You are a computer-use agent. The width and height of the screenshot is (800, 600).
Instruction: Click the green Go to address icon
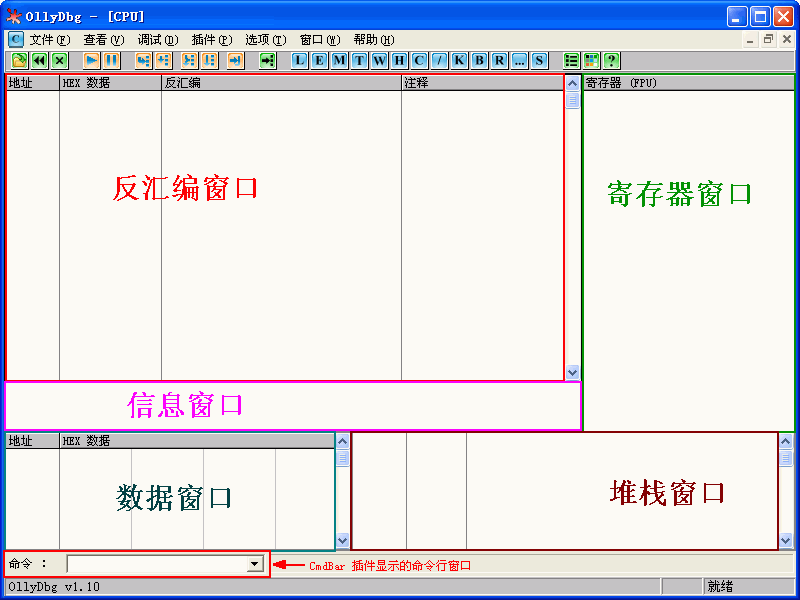(x=268, y=61)
